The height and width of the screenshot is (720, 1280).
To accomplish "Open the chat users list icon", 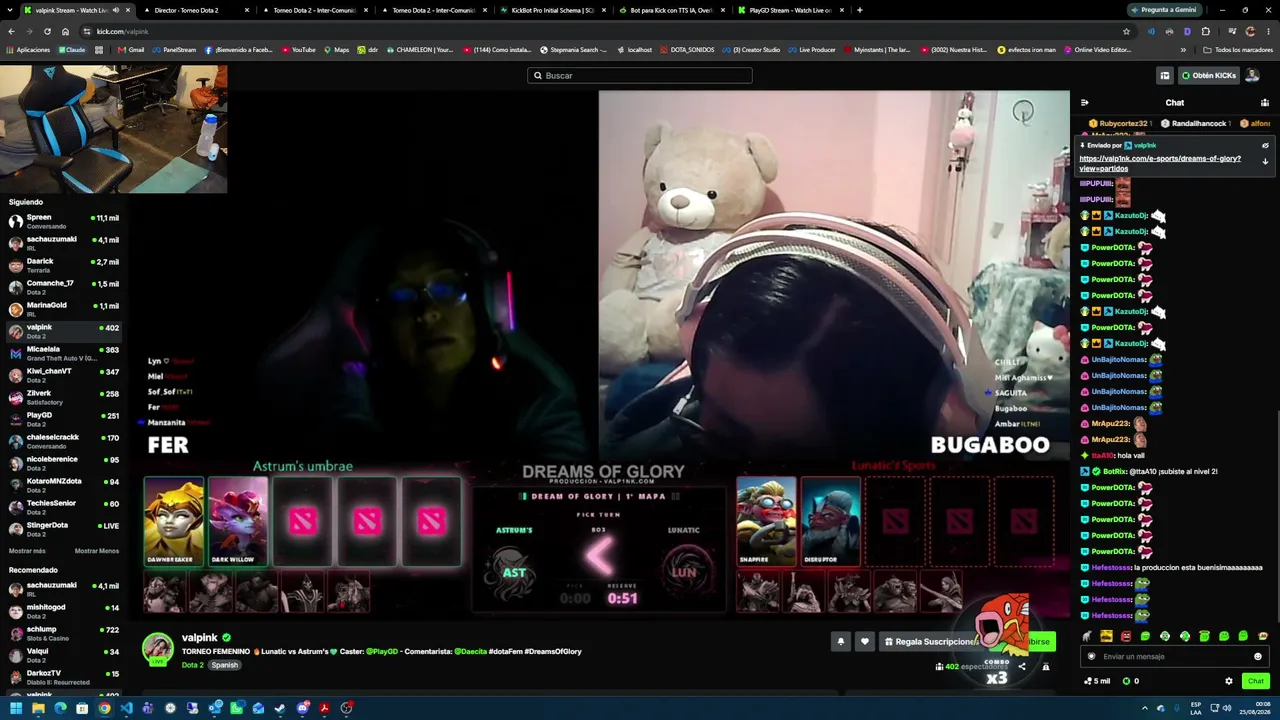I will click(1265, 102).
